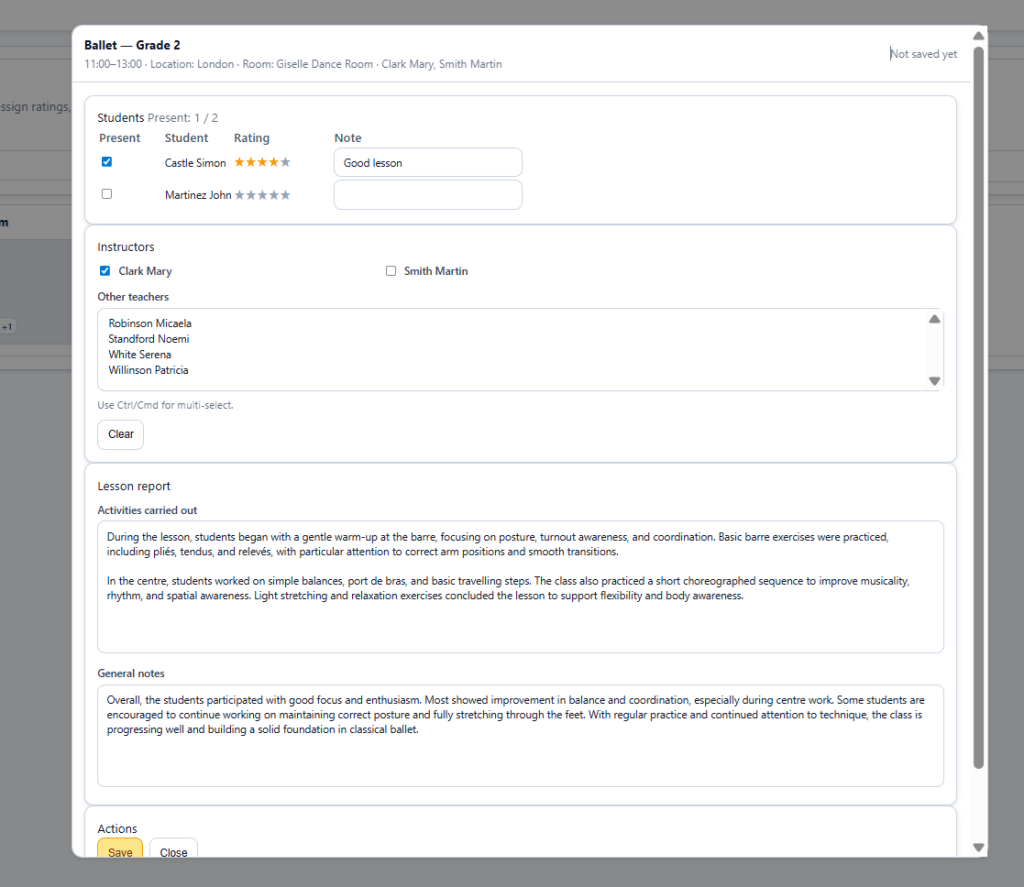The height and width of the screenshot is (887, 1024).
Task: Select White Serena from the teachers list
Action: pos(140,354)
